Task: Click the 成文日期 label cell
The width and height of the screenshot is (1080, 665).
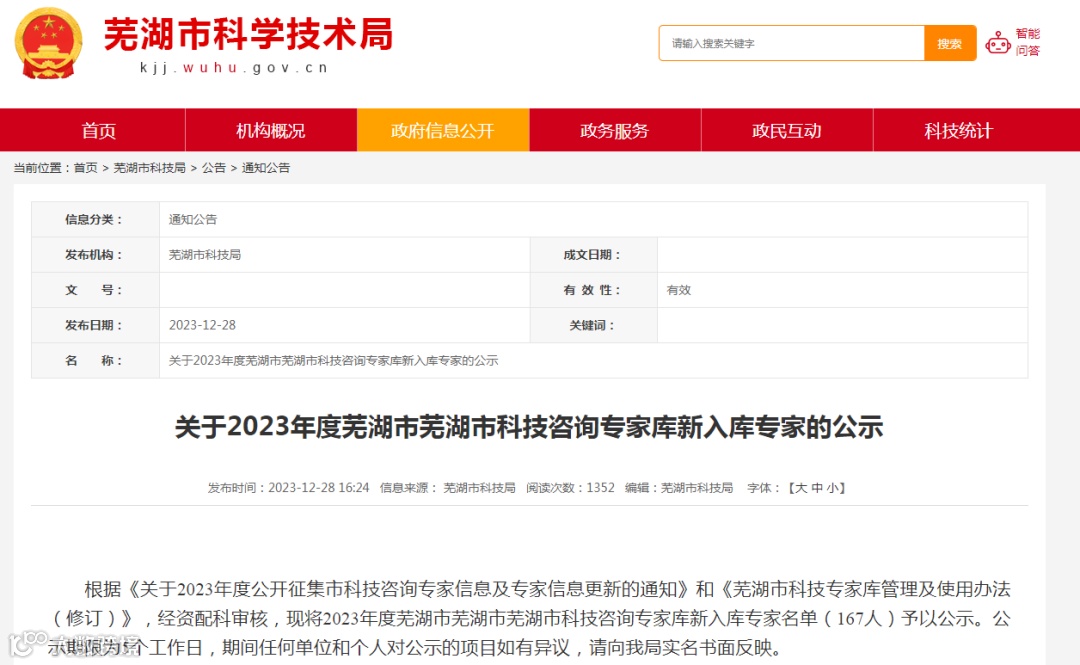Action: 593,255
